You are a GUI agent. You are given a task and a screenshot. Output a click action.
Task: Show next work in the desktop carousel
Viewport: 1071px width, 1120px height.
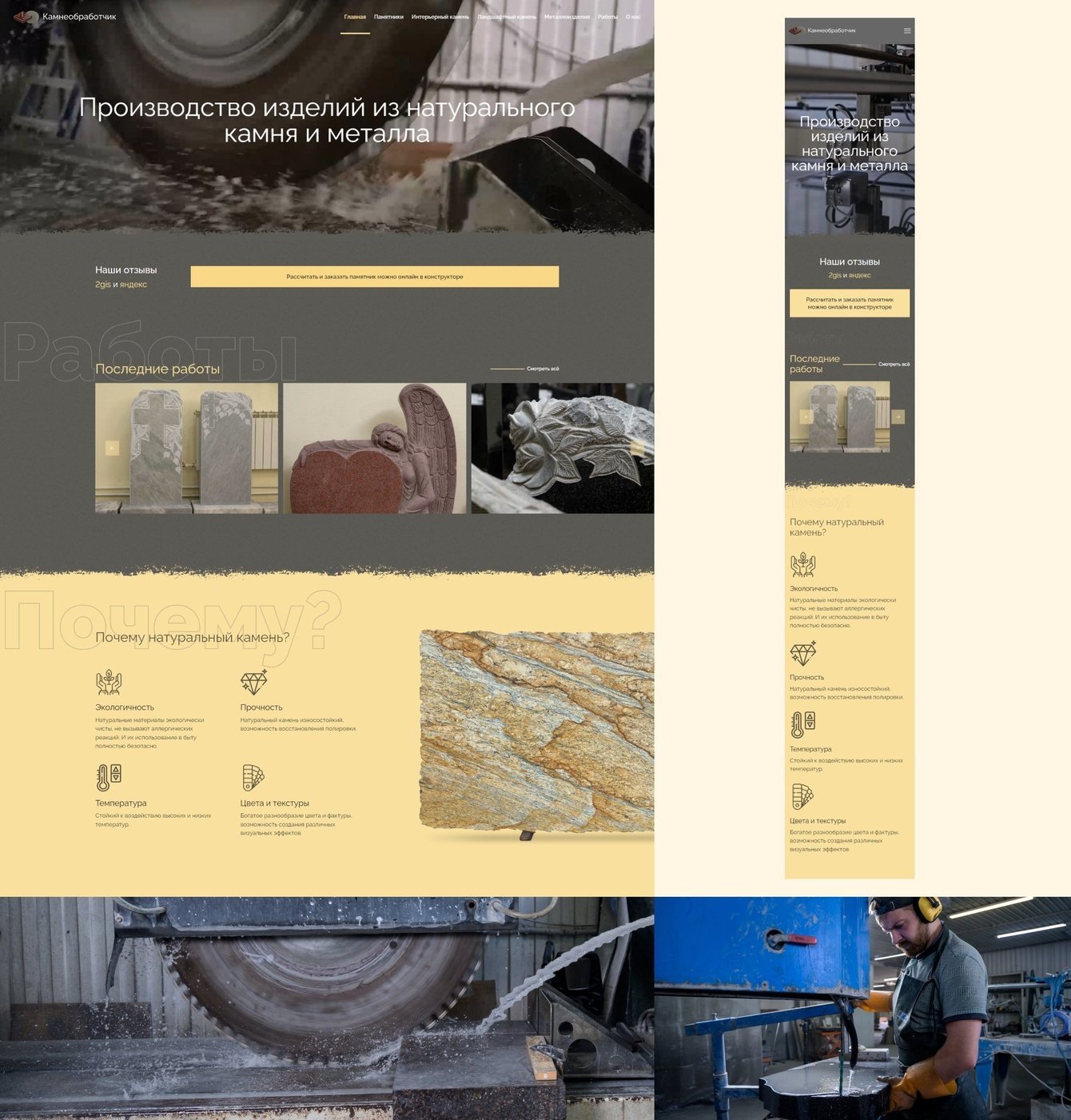(x=637, y=448)
